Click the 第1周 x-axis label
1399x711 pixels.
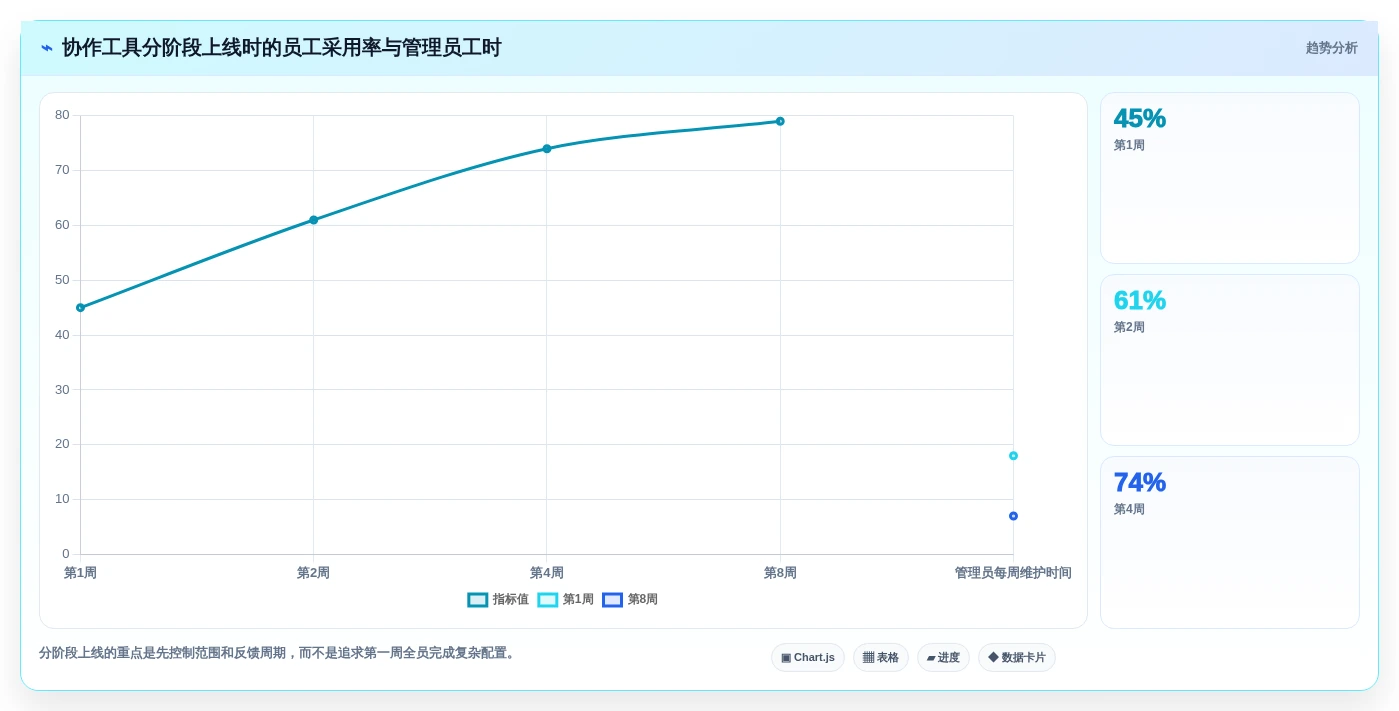pyautogui.click(x=80, y=573)
